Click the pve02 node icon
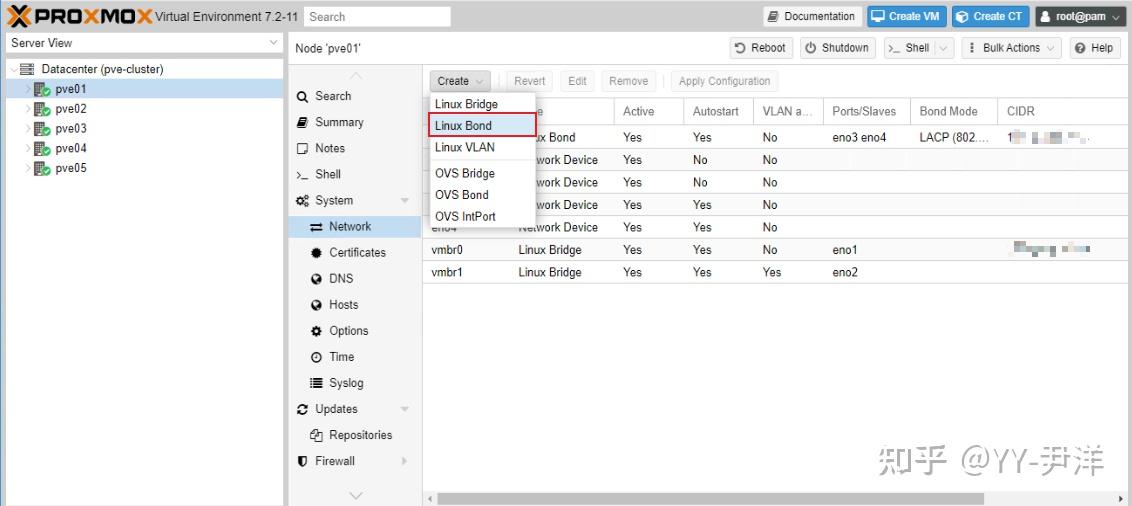 [42, 109]
